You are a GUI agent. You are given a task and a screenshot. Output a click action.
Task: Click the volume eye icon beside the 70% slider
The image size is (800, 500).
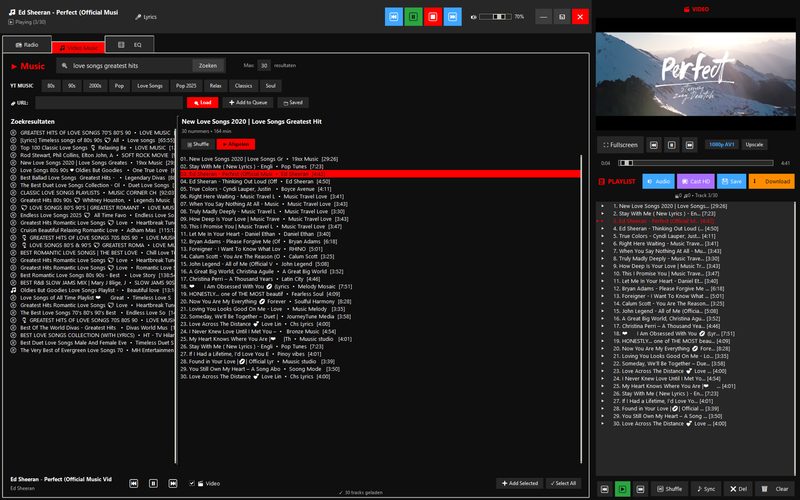click(473, 17)
